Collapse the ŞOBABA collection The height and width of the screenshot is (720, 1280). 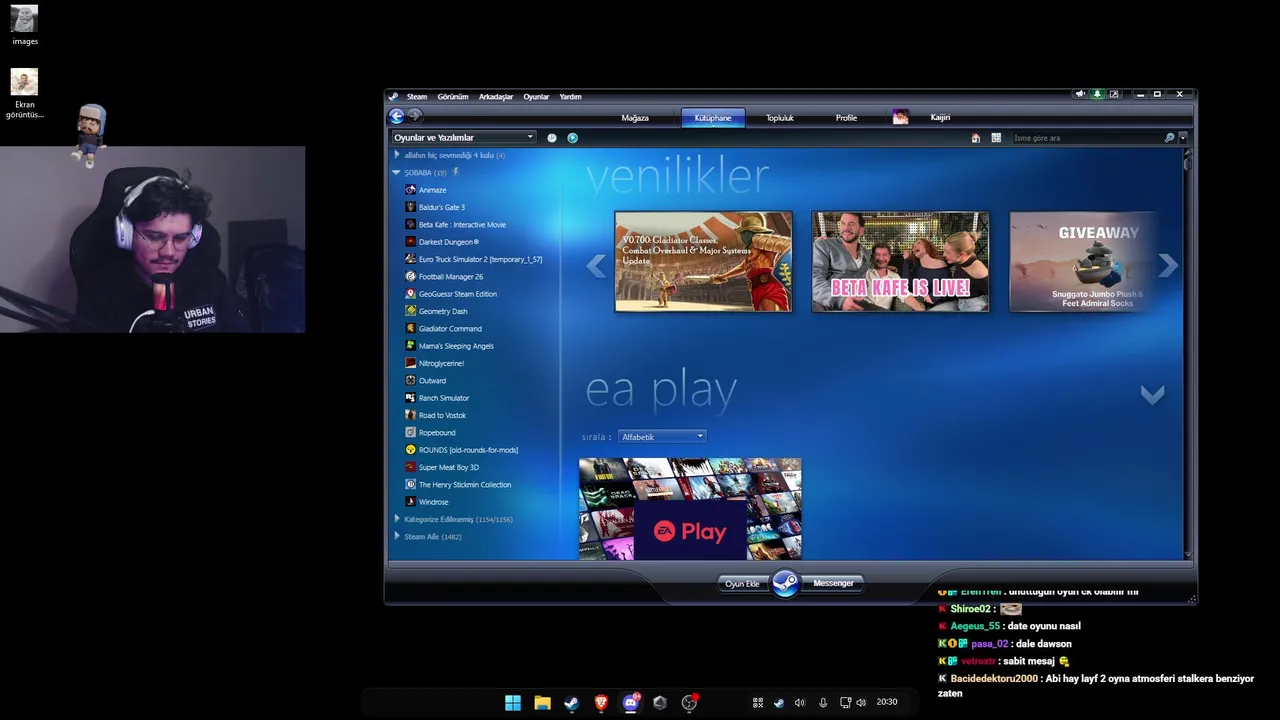(396, 172)
